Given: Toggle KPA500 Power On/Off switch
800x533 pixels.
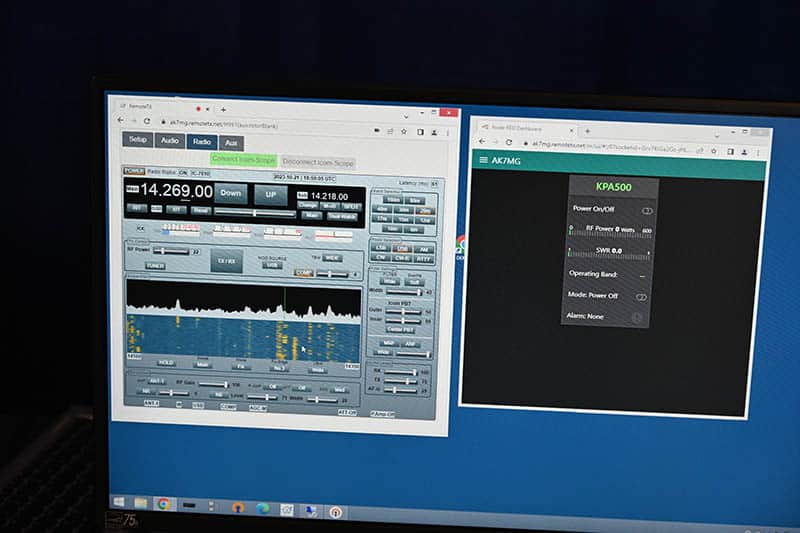Looking at the screenshot, I should pyautogui.click(x=647, y=211).
